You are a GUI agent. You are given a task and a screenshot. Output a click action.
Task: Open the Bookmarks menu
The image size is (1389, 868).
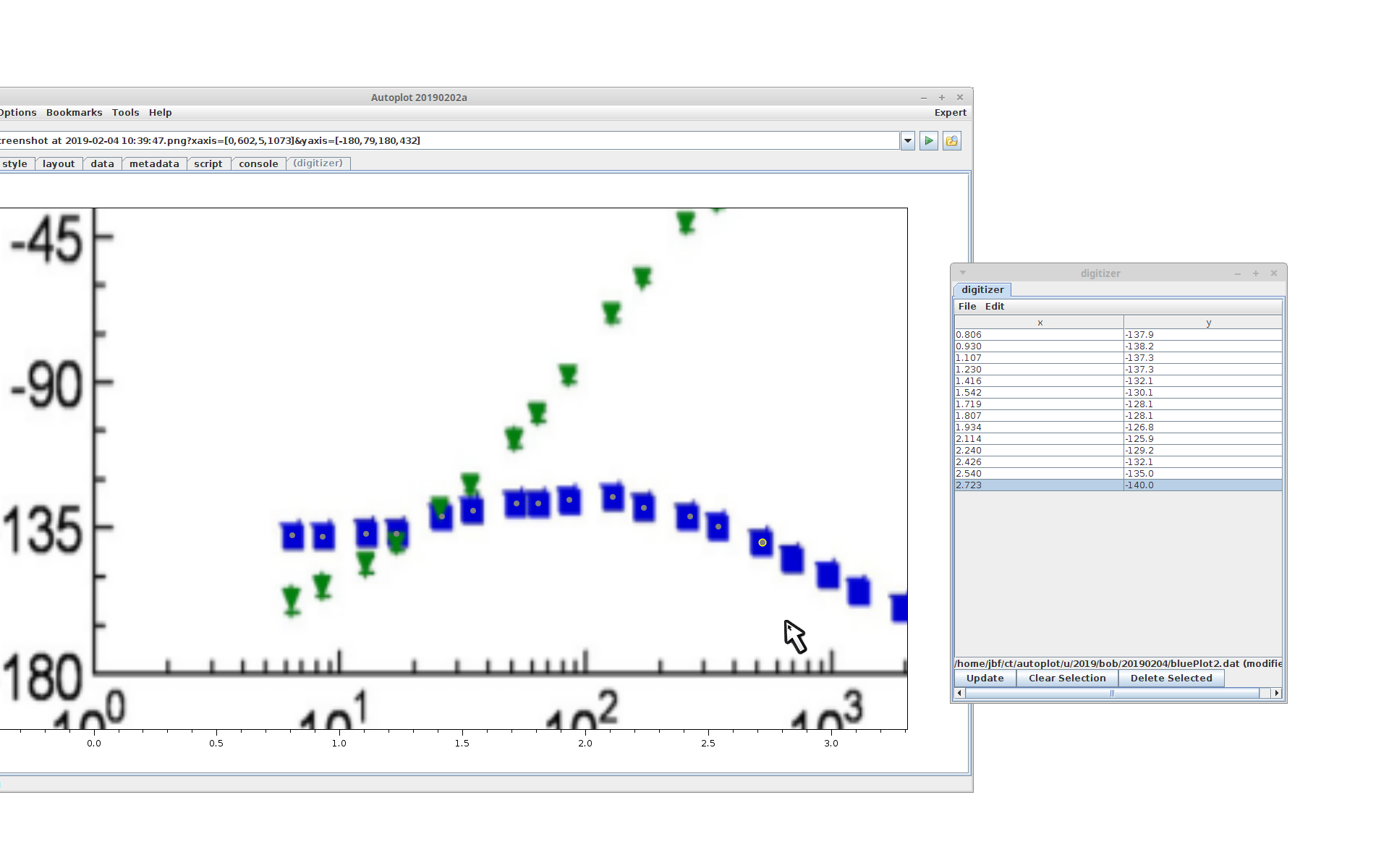click(74, 113)
